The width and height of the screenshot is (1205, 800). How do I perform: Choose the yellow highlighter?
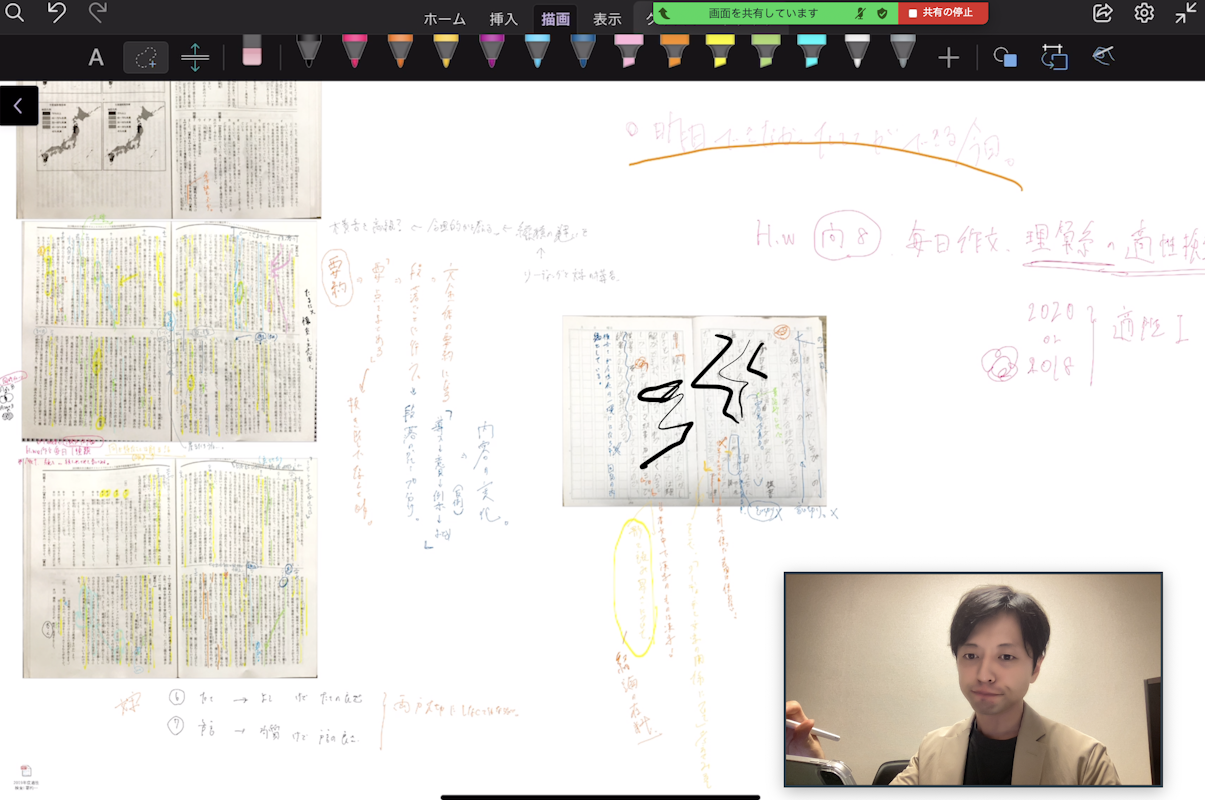pyautogui.click(x=719, y=51)
